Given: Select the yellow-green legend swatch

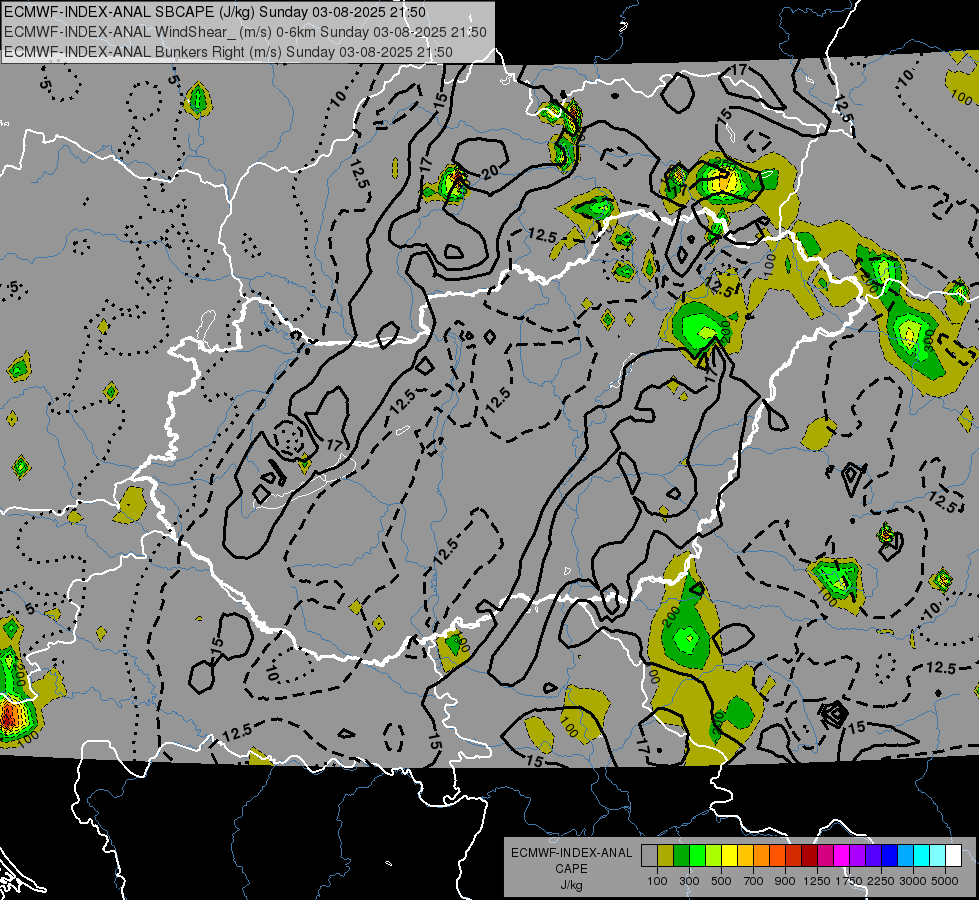Looking at the screenshot, I should (714, 856).
